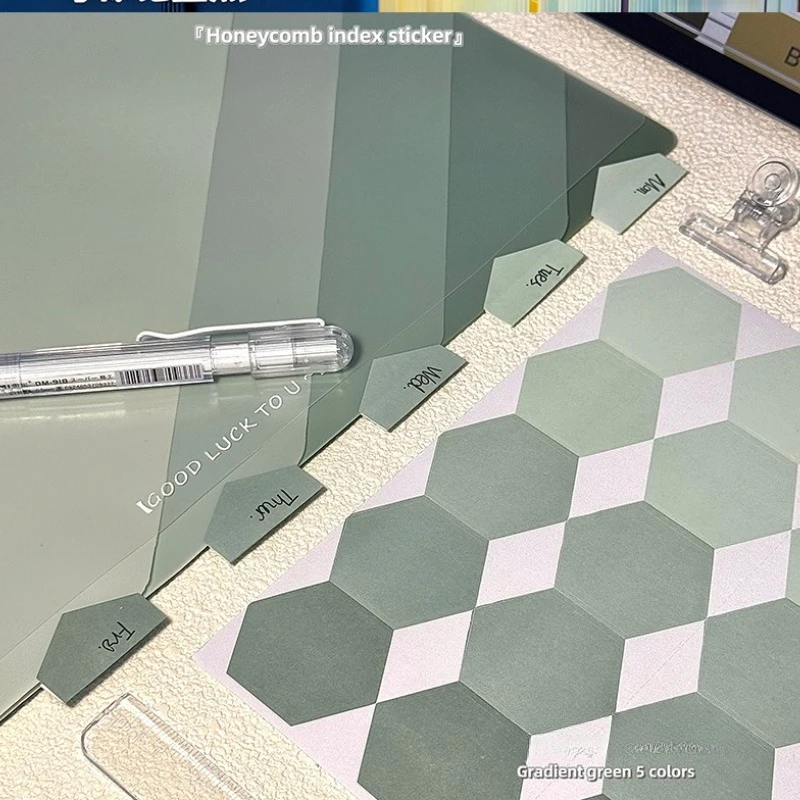800x800 pixels.
Task: Choose the Thur. index tab
Action: 264,513
